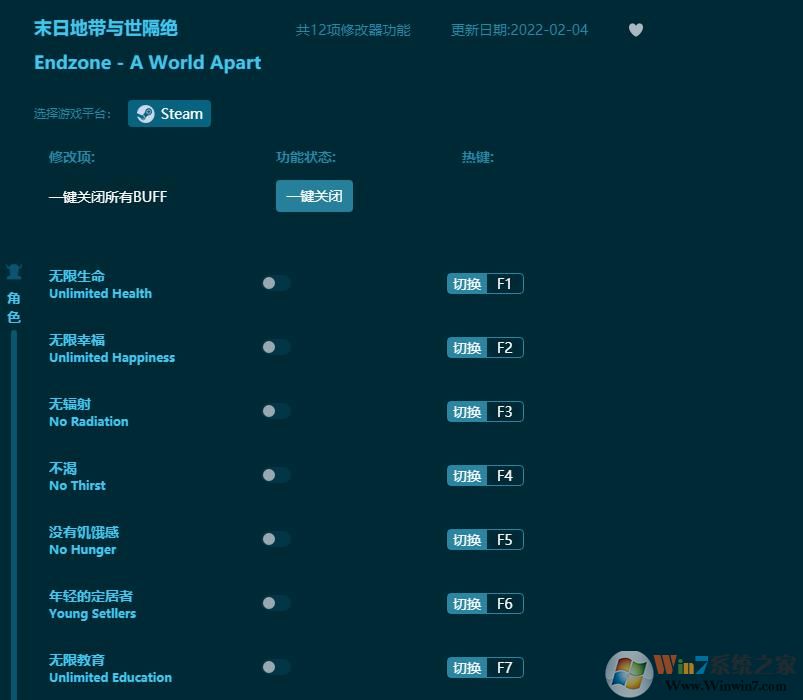Click the 切换 F1 hotkey button
The width and height of the screenshot is (803, 700).
[485, 283]
